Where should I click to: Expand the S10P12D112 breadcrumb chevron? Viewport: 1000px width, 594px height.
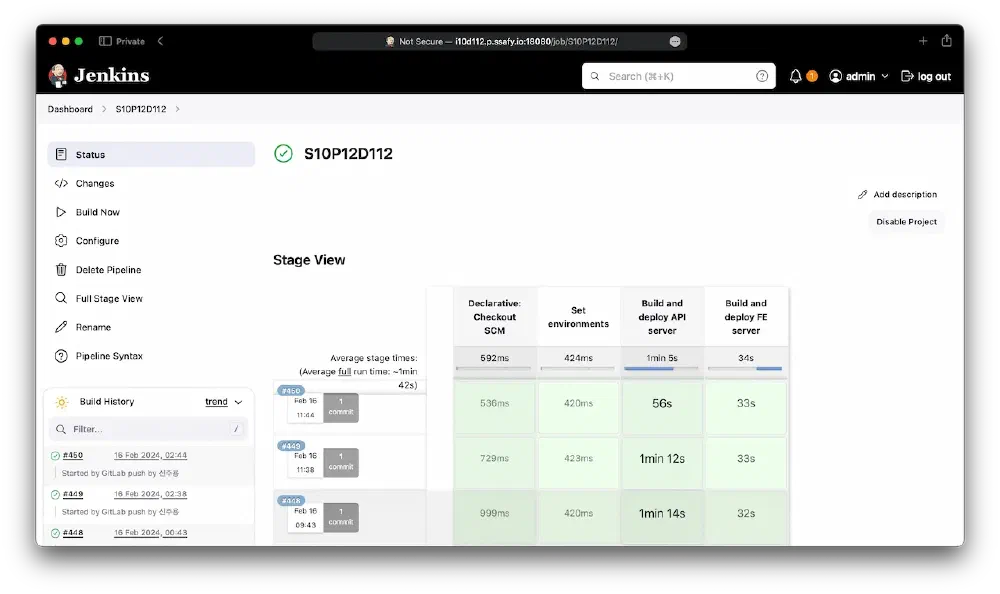pyautogui.click(x=177, y=109)
